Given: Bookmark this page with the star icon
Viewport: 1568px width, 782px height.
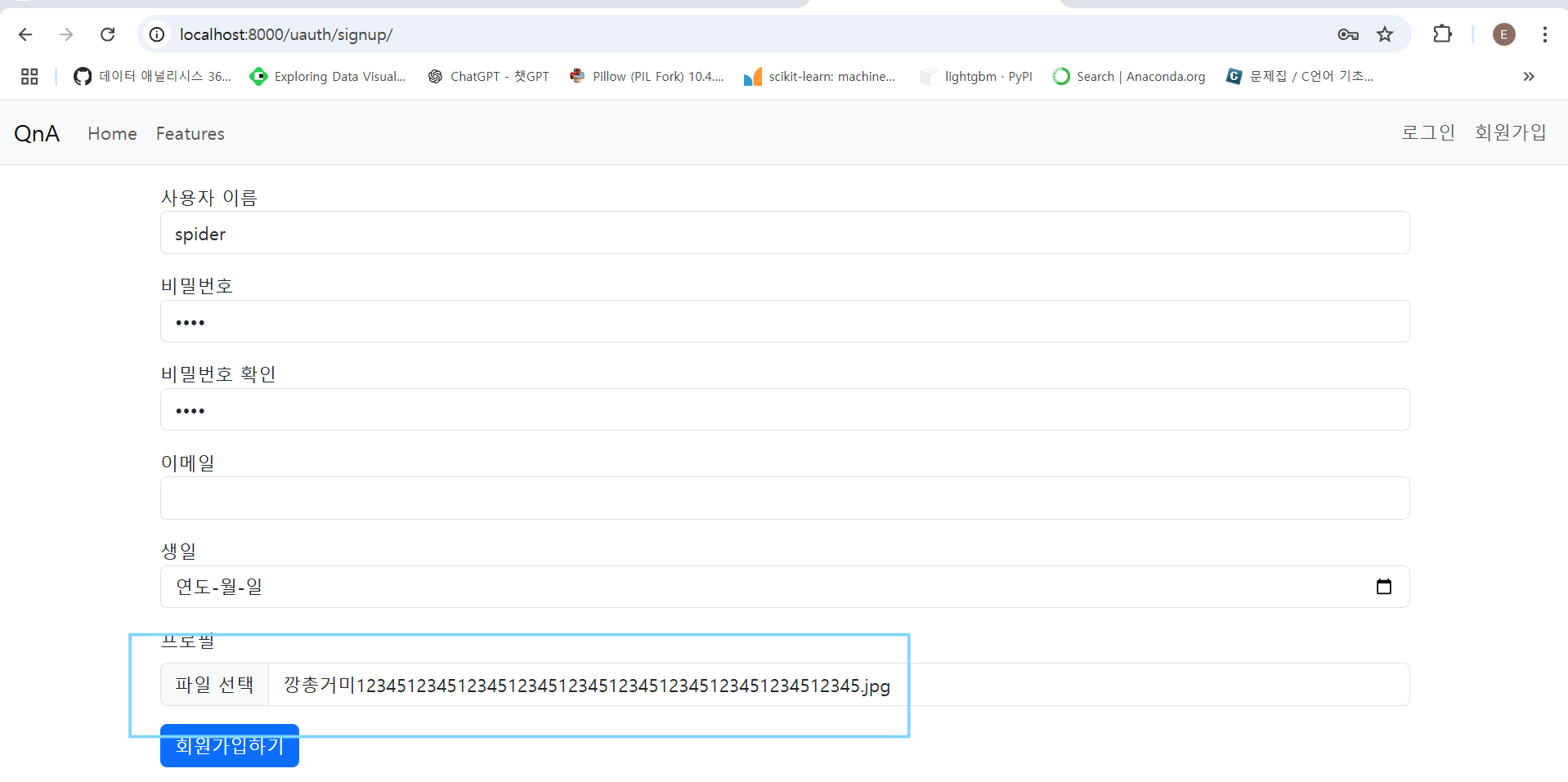Looking at the screenshot, I should [x=1385, y=34].
